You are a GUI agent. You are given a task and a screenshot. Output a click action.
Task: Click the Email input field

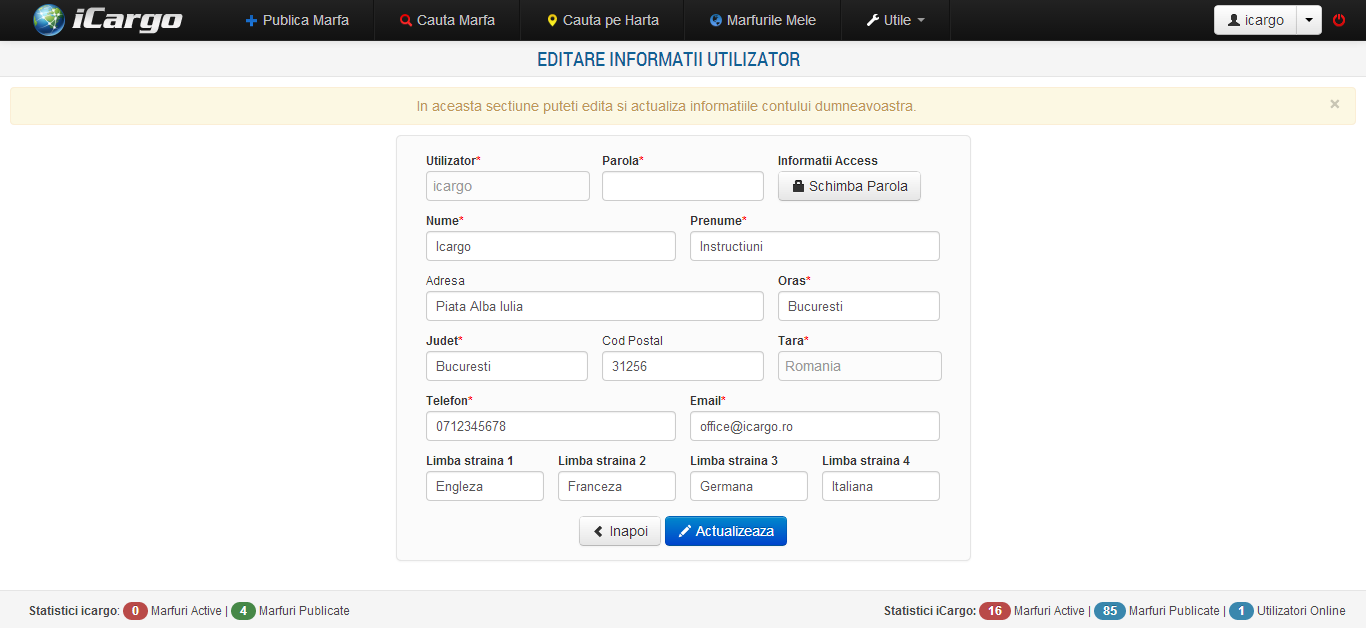(x=814, y=426)
